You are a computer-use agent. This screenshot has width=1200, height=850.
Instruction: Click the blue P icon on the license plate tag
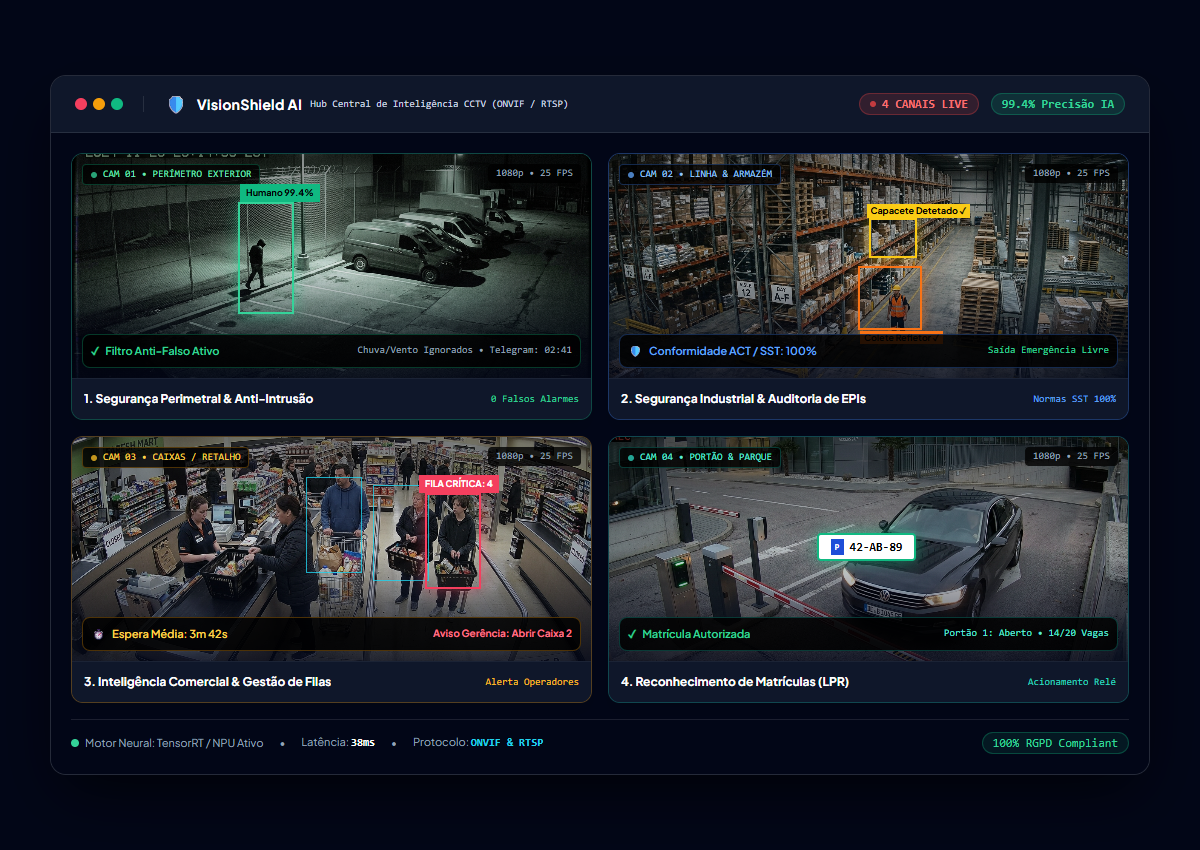pyautogui.click(x=837, y=547)
